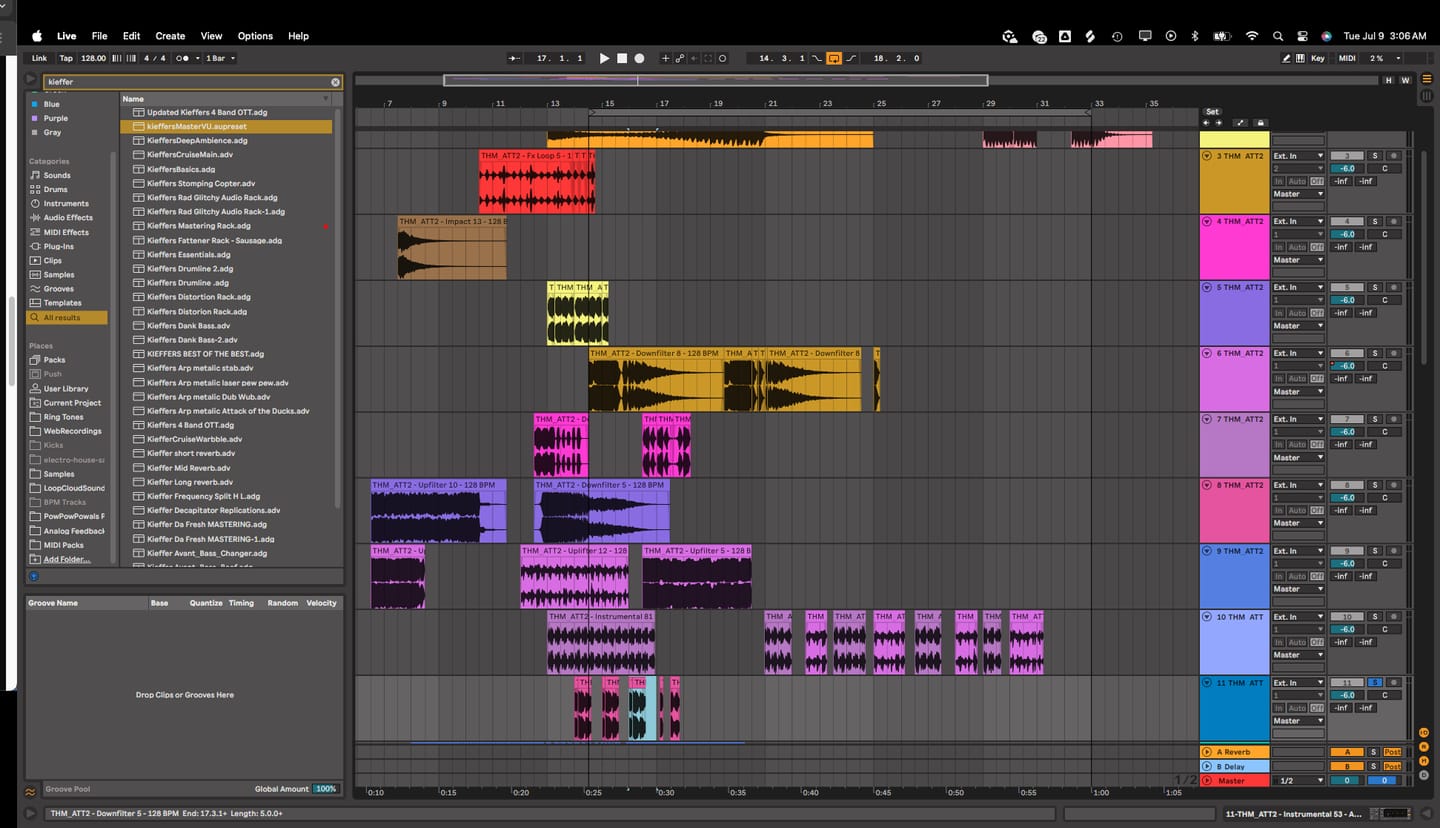This screenshot has height=828, width=1440.
Task: Click the Tap tempo button
Action: 66,58
